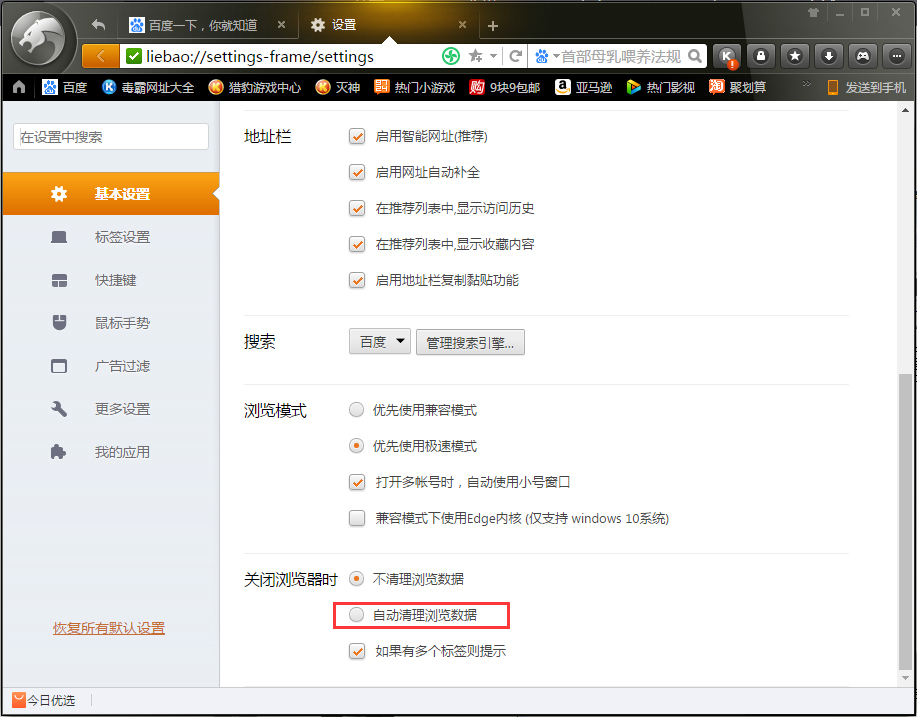Click the download manager arrow icon
Image resolution: width=917 pixels, height=717 pixels.
pyautogui.click(x=828, y=57)
